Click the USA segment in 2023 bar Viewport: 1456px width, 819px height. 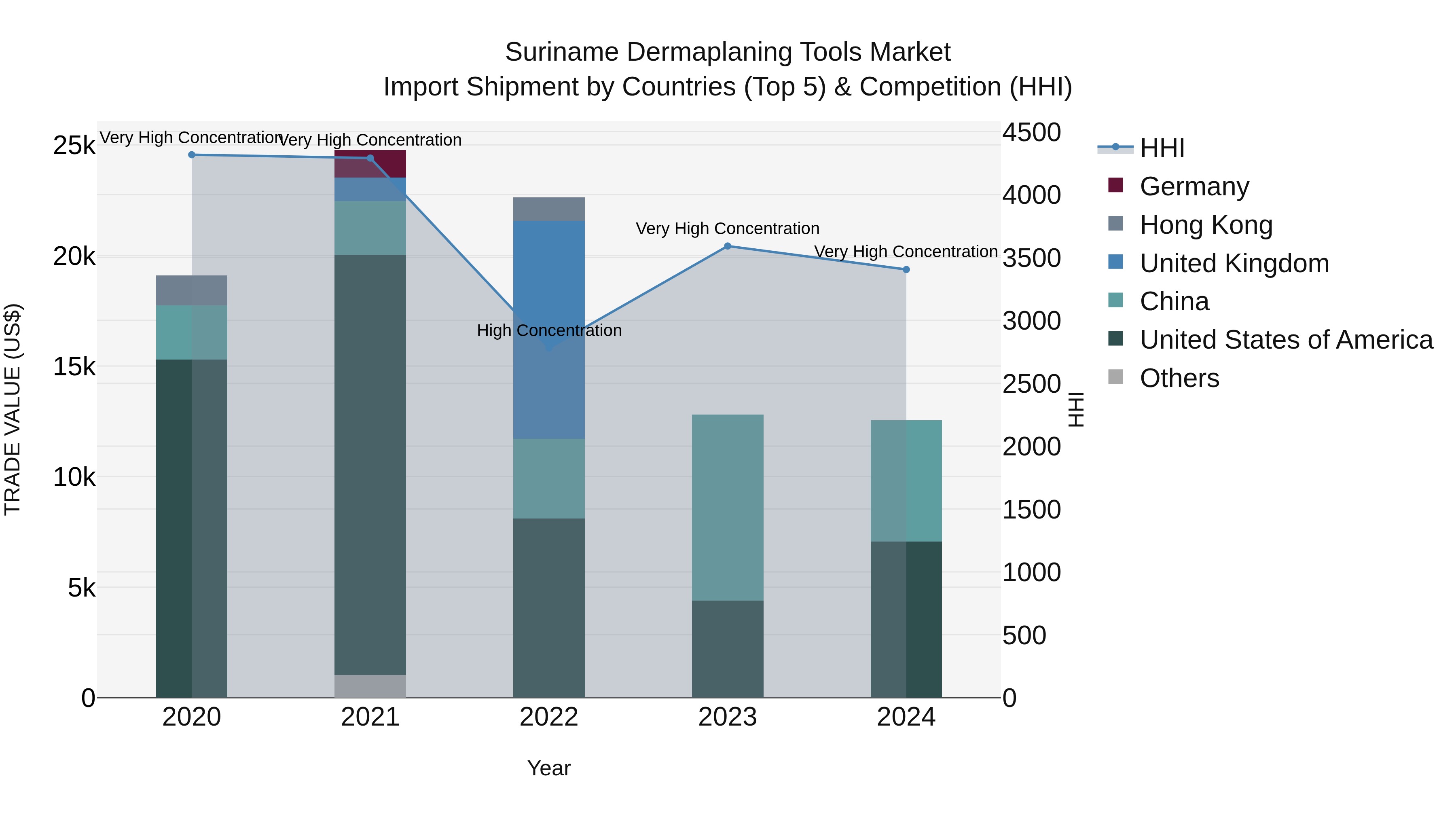(x=728, y=649)
